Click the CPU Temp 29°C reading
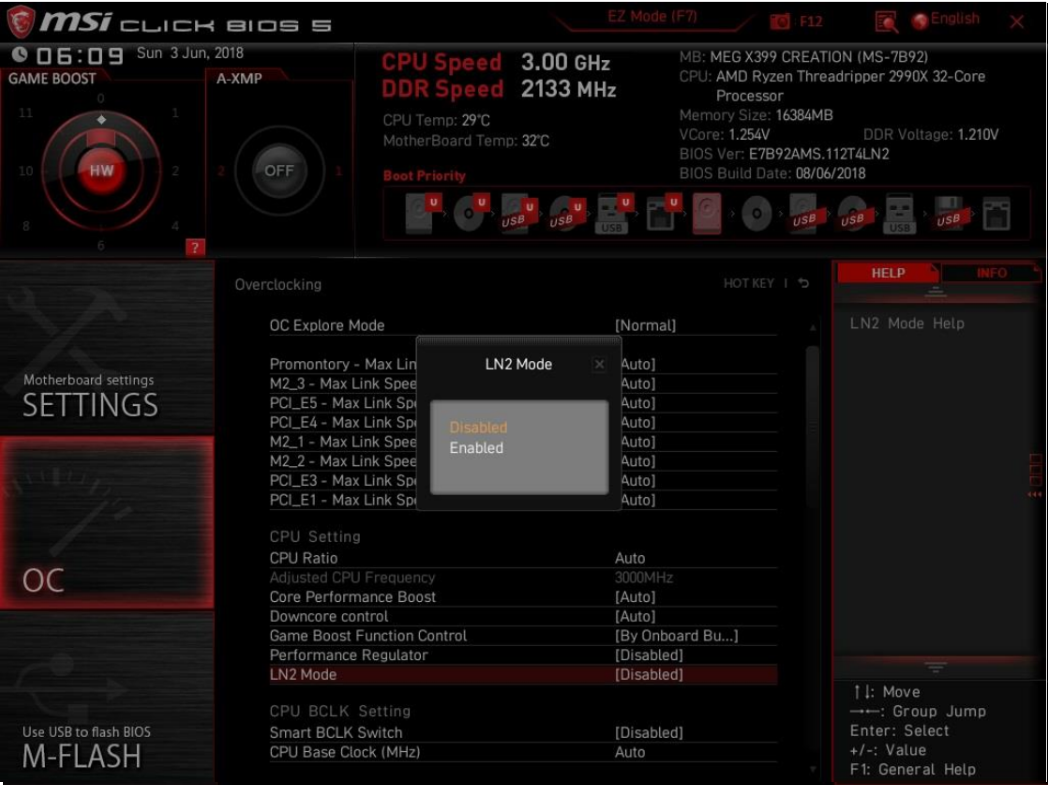Screen dimensions: 1048x785 (x=436, y=120)
